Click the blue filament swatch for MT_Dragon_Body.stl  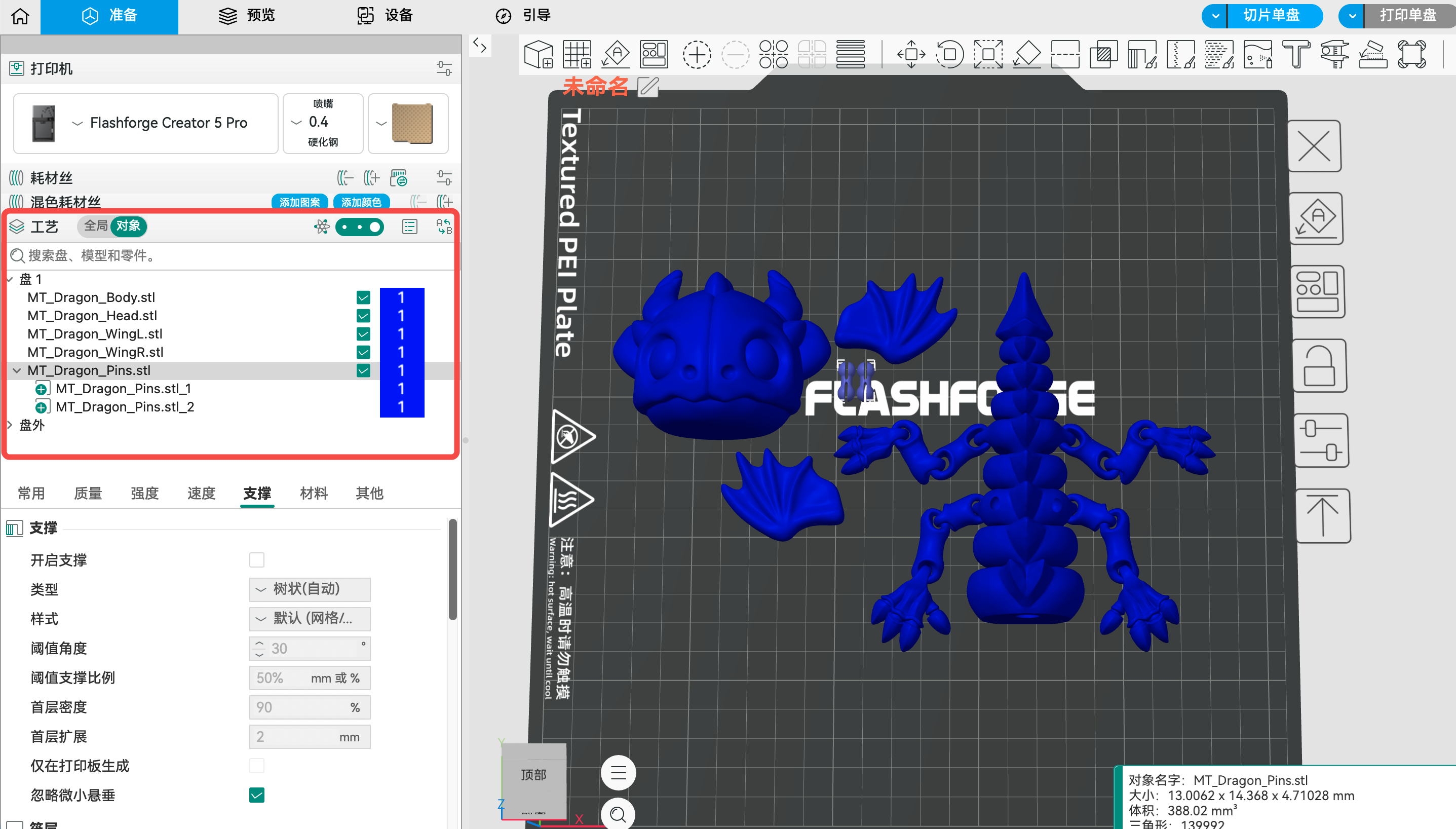click(402, 297)
